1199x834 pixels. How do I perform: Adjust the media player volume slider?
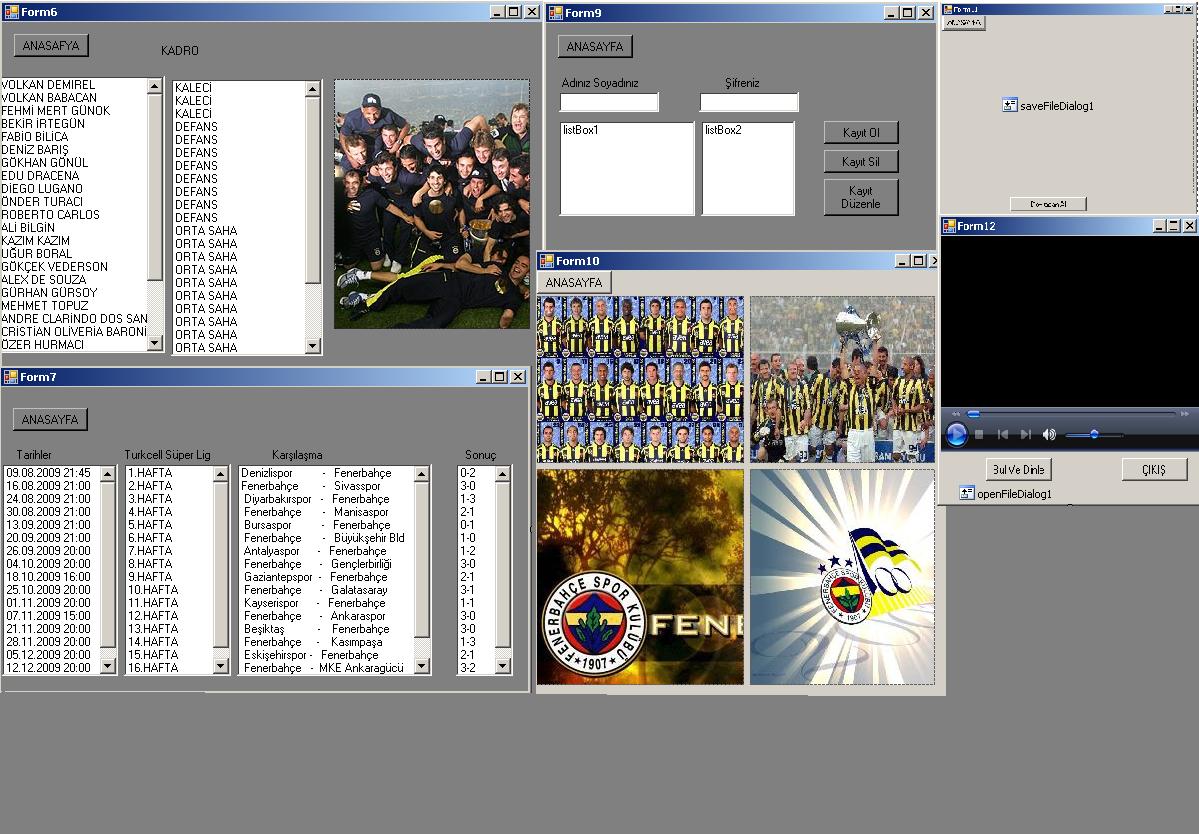click(x=1094, y=434)
